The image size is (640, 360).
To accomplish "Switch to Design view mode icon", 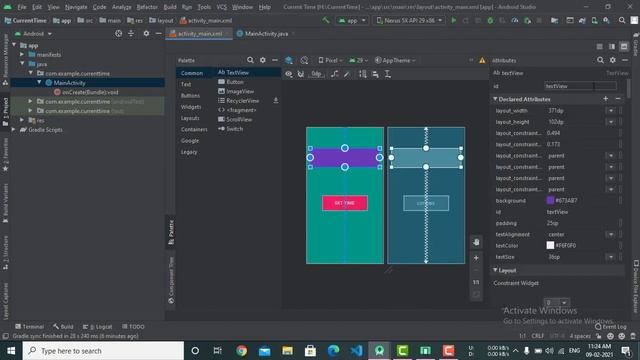I will [x=624, y=47].
